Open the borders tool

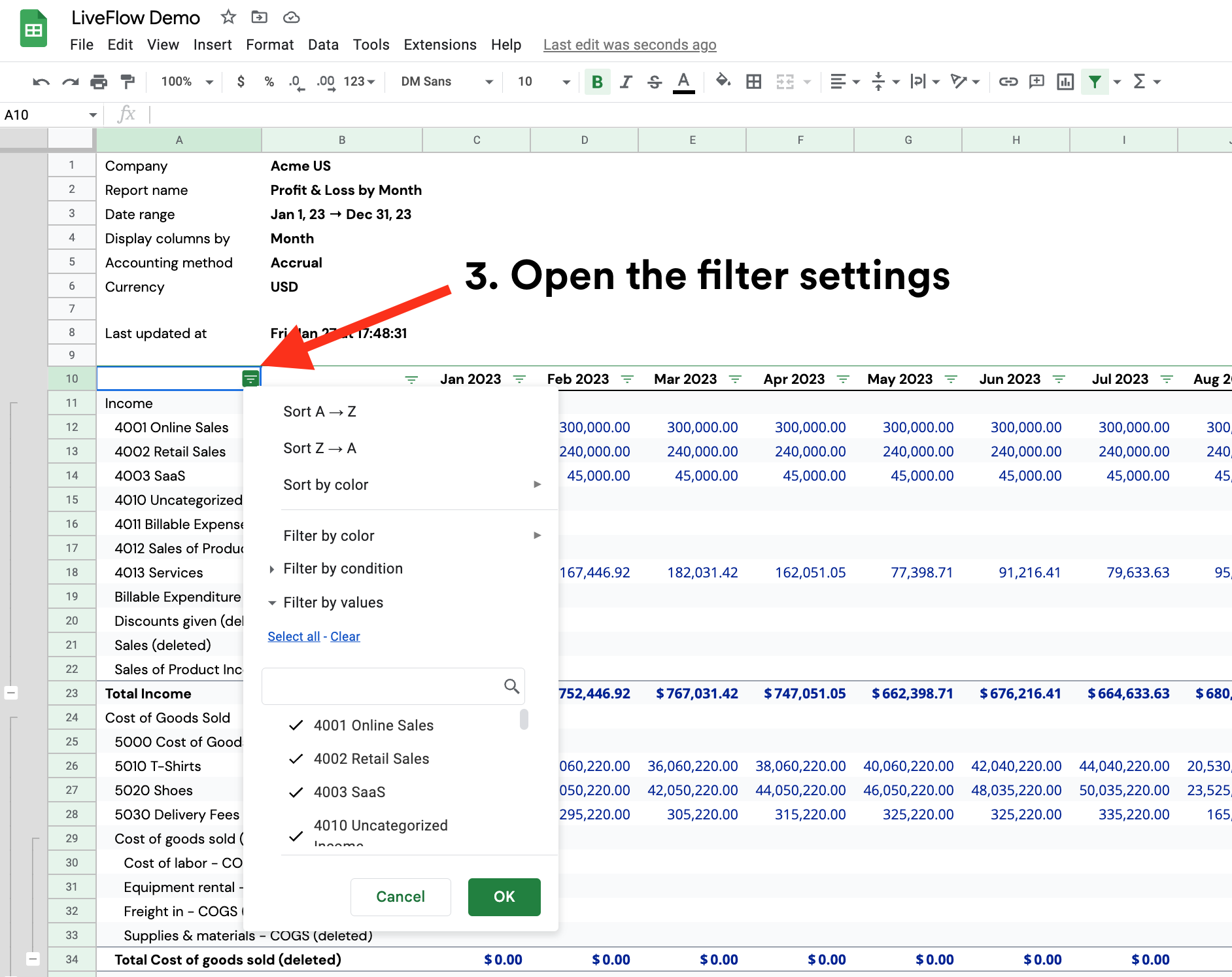point(754,82)
